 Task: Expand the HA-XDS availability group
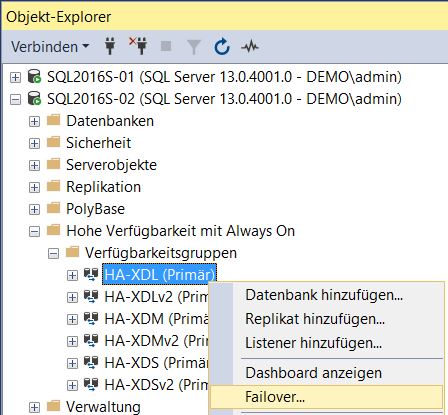[x=72, y=363]
